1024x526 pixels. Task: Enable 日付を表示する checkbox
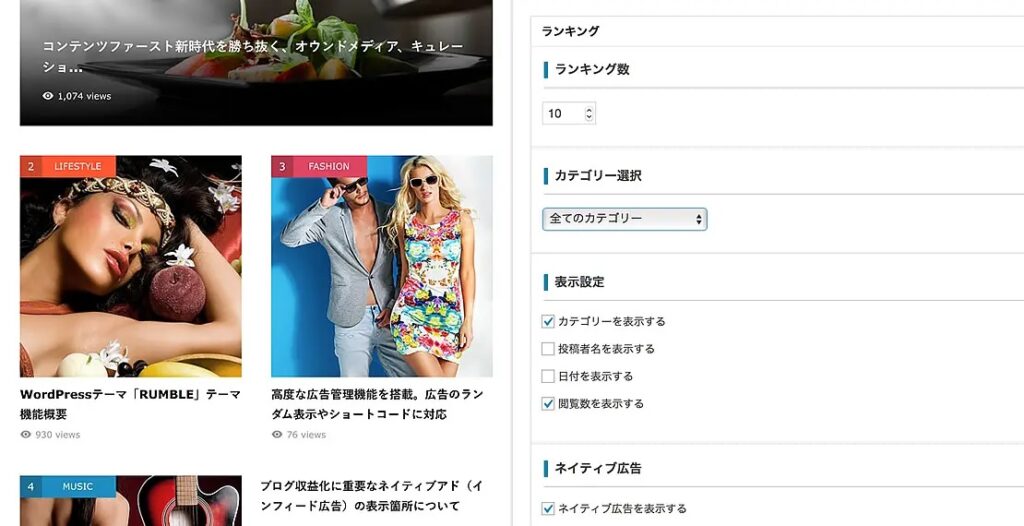548,376
